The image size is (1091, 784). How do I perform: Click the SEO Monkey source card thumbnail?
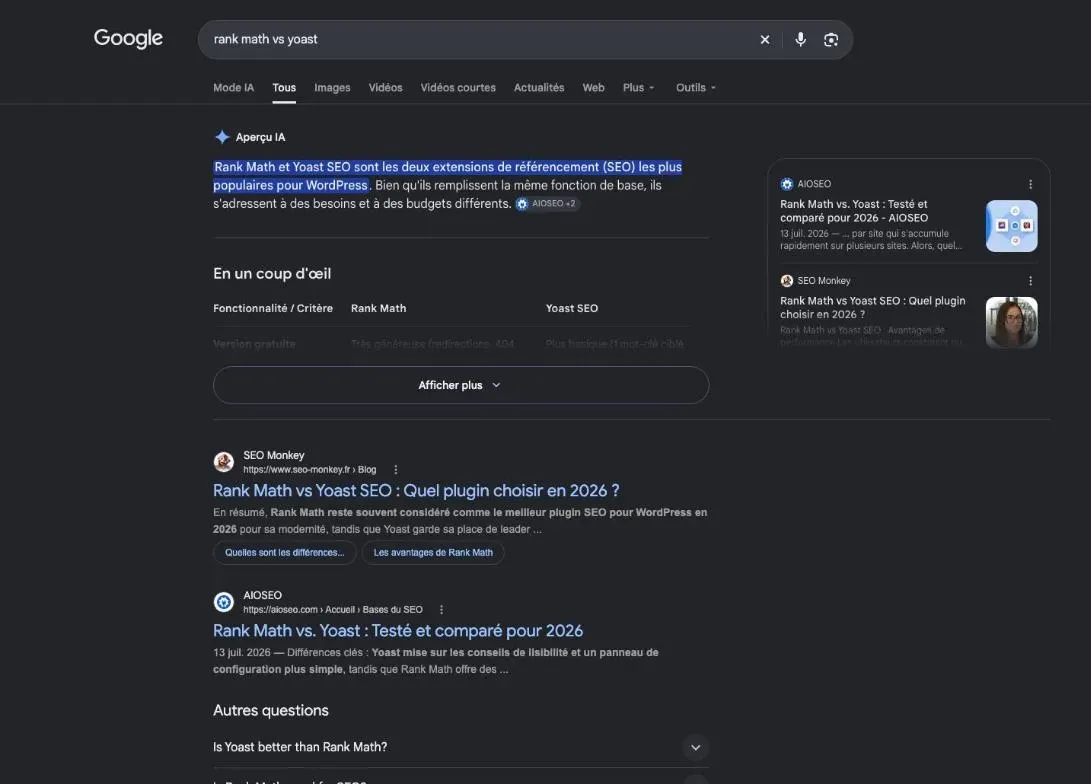(x=1012, y=323)
